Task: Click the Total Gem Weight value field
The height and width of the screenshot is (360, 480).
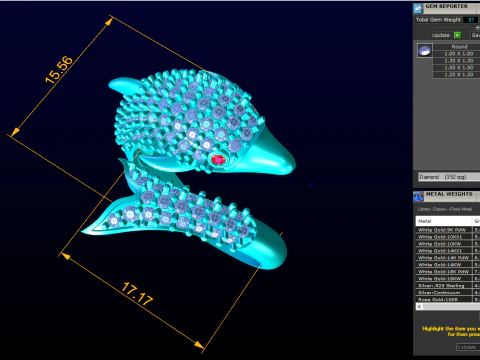Action: point(471,20)
